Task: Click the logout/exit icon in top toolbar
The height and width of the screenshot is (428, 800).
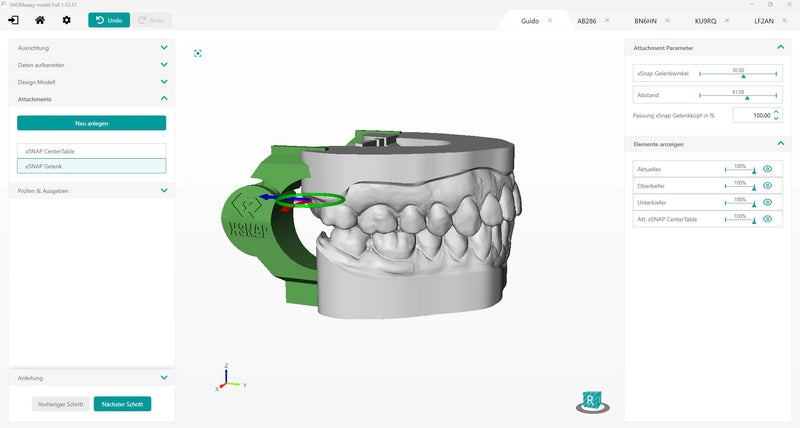Action: [13, 20]
